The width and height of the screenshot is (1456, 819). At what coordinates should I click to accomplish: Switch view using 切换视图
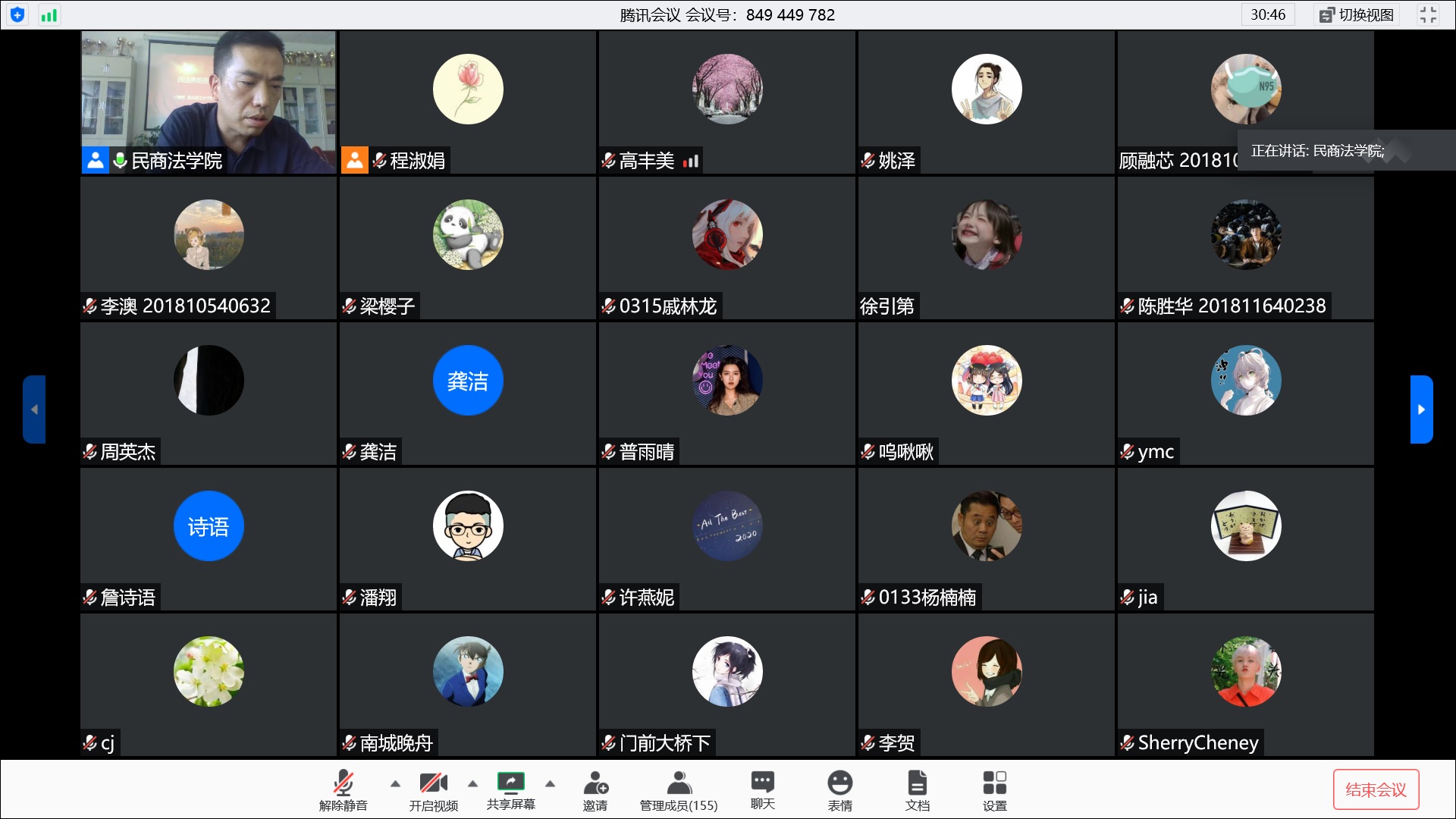pos(1357,15)
